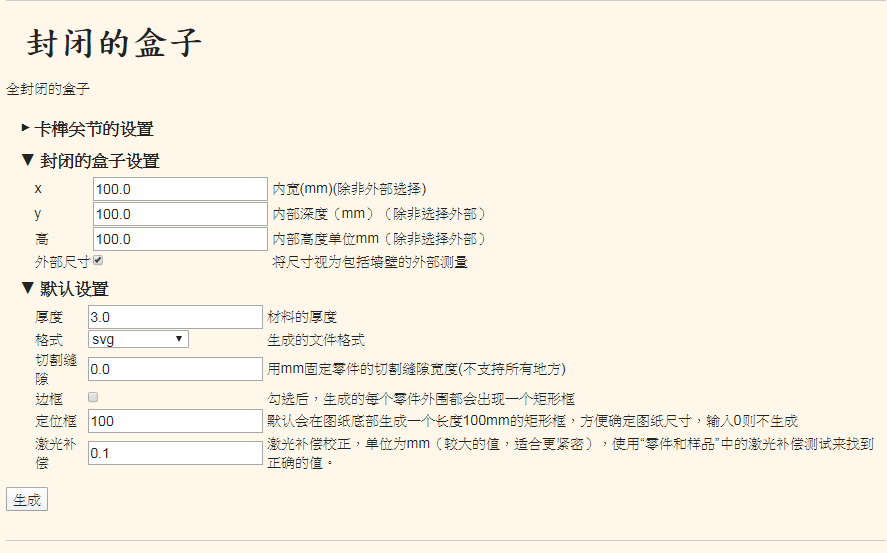Click the 封闭的盒子 page heading
Image resolution: width=887 pixels, height=553 pixels.
115,45
